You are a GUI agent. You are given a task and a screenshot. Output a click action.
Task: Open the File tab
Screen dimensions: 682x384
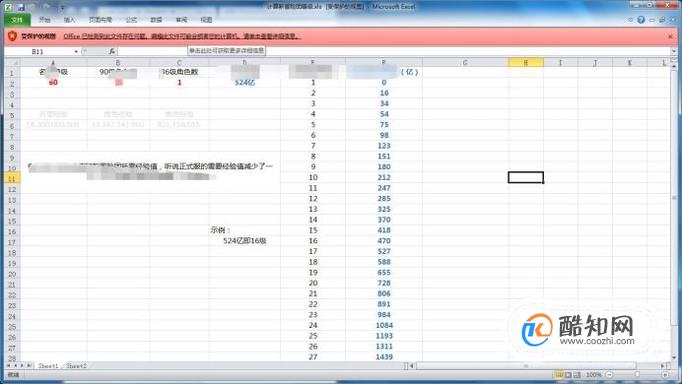click(x=17, y=20)
